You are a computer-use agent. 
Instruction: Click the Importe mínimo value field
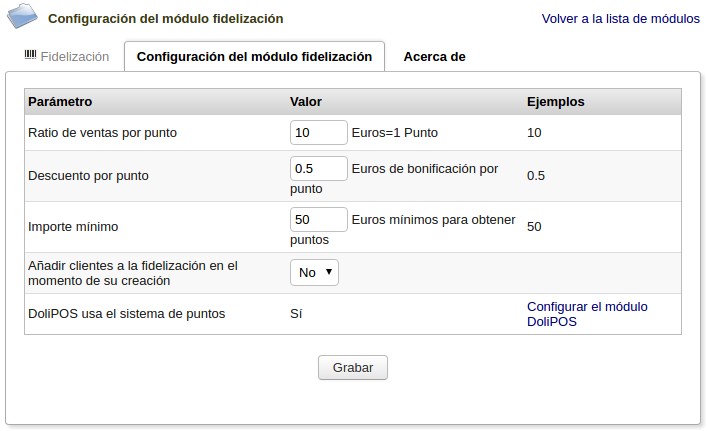tap(318, 219)
